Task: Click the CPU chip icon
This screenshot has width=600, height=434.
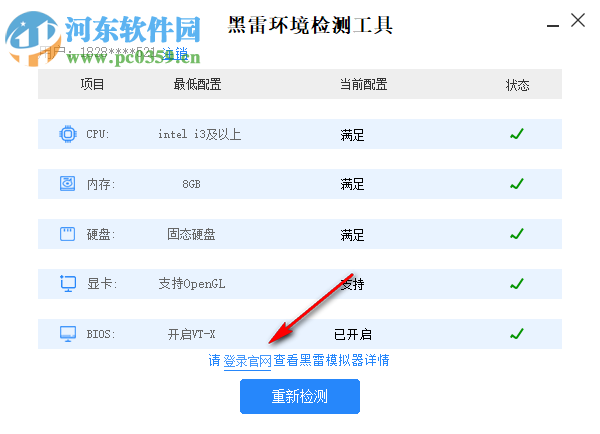Action: point(68,134)
